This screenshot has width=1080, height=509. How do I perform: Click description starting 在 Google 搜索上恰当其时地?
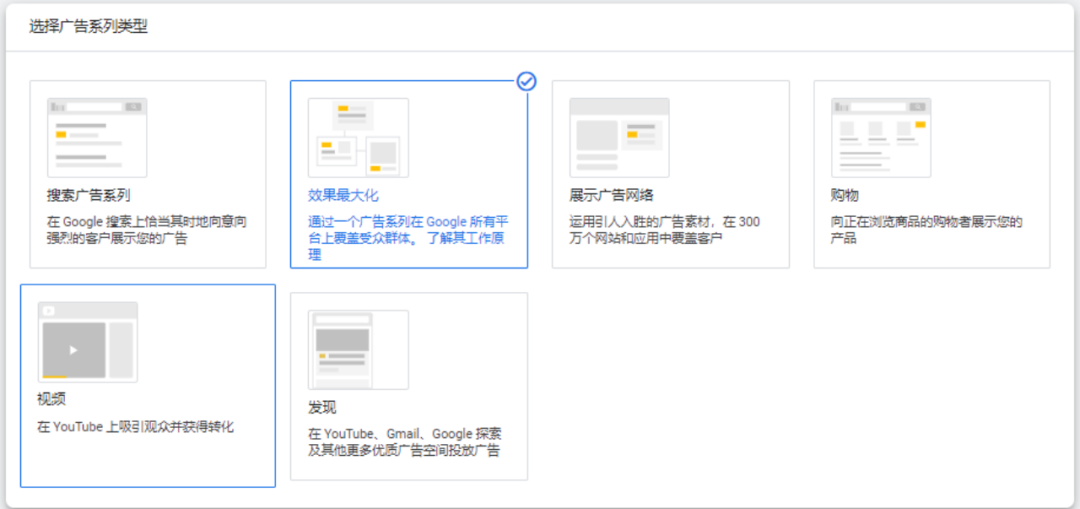147,231
